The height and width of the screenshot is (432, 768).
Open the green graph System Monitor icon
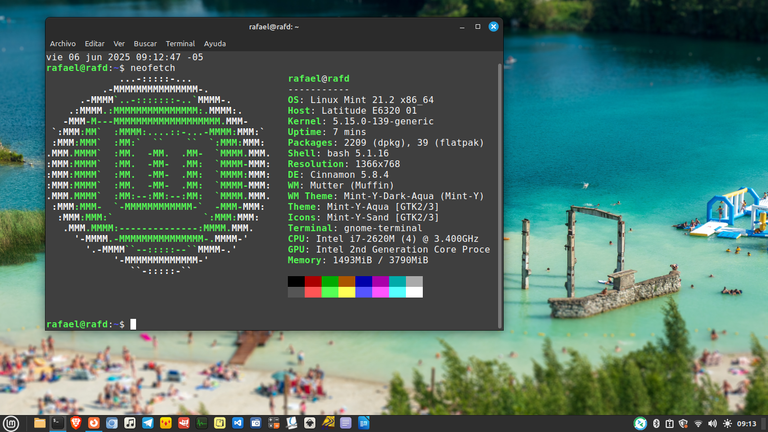pos(202,423)
